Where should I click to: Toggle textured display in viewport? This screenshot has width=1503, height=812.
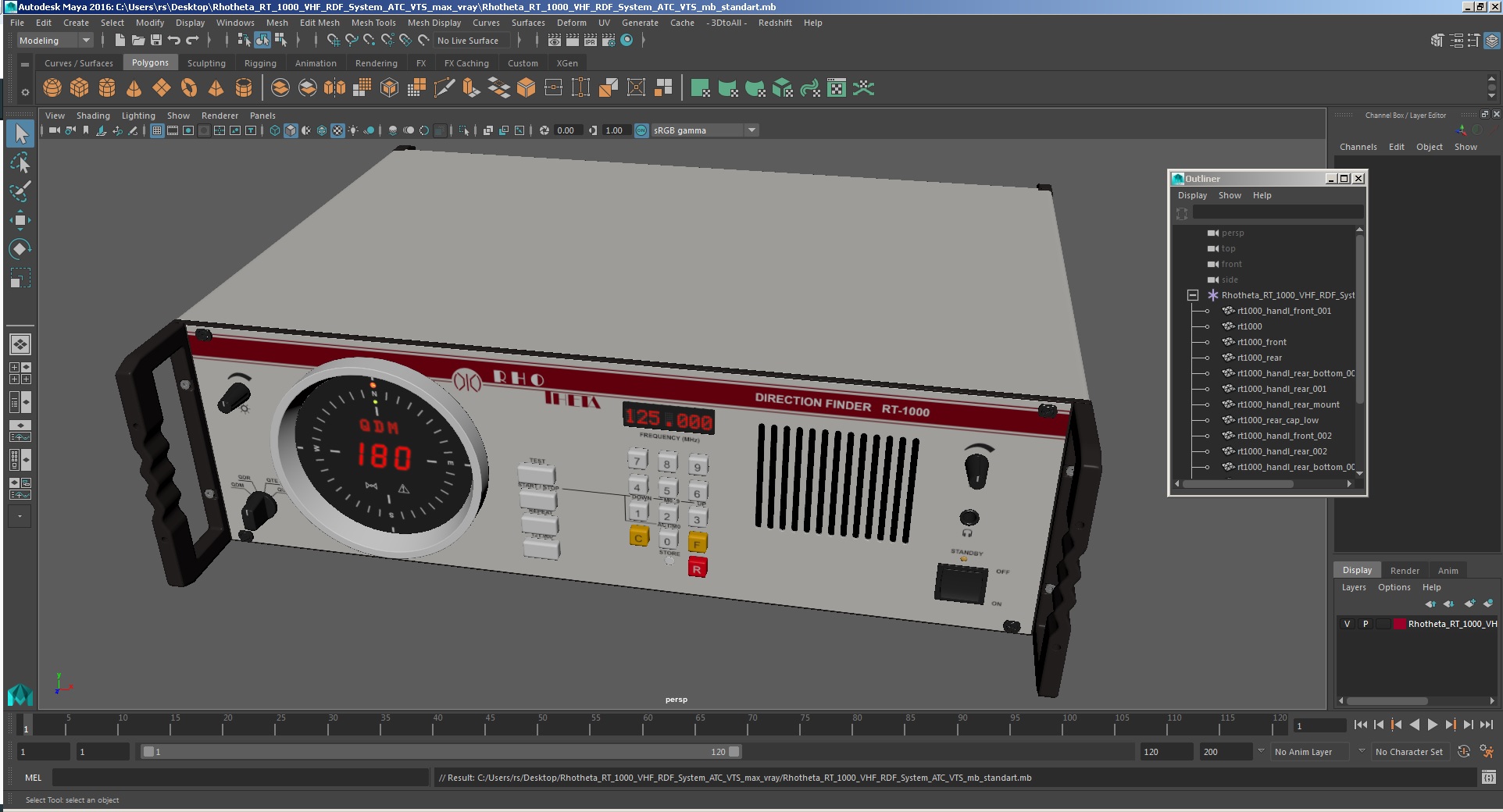[337, 130]
